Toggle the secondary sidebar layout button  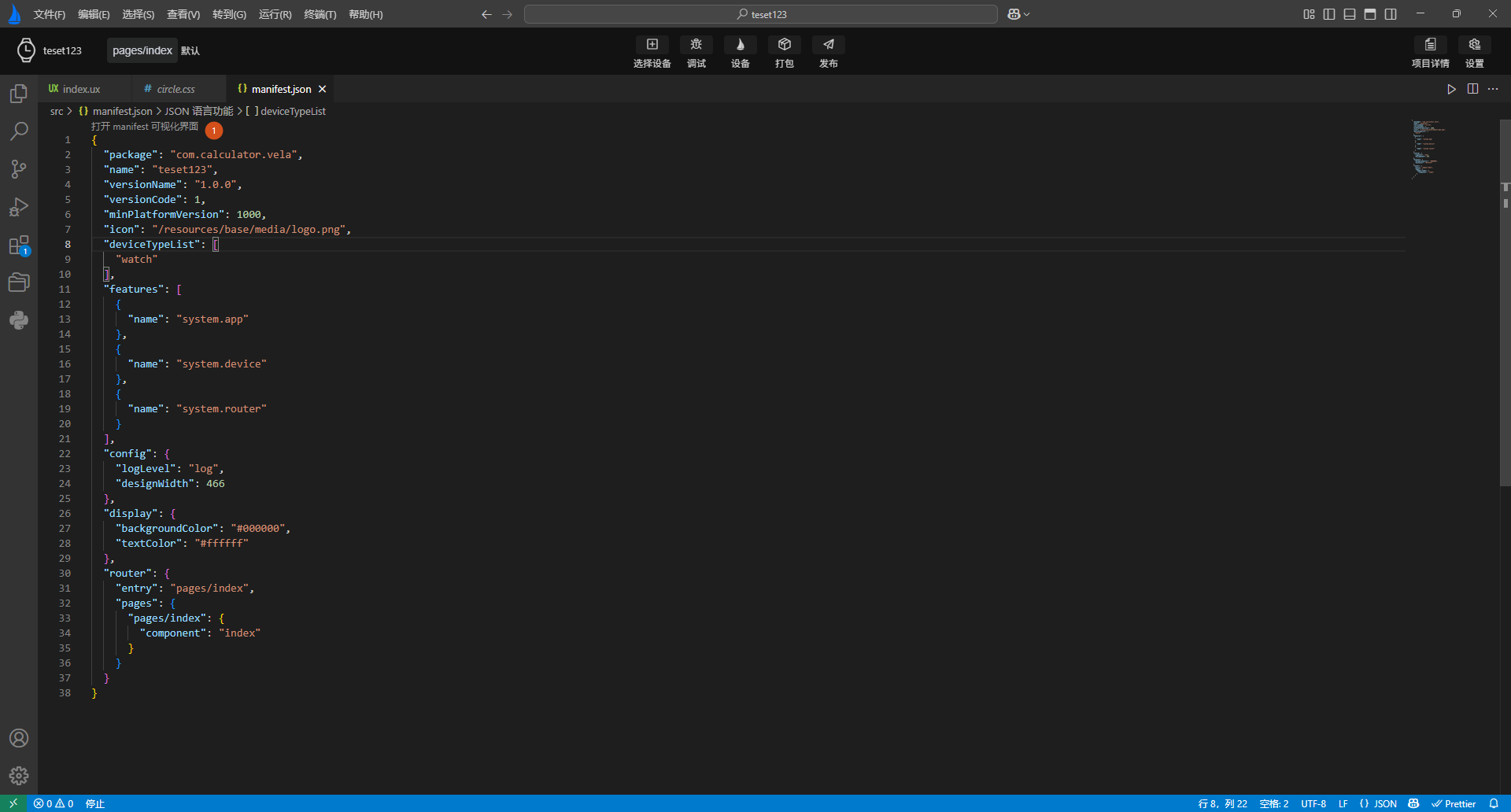tap(1391, 14)
